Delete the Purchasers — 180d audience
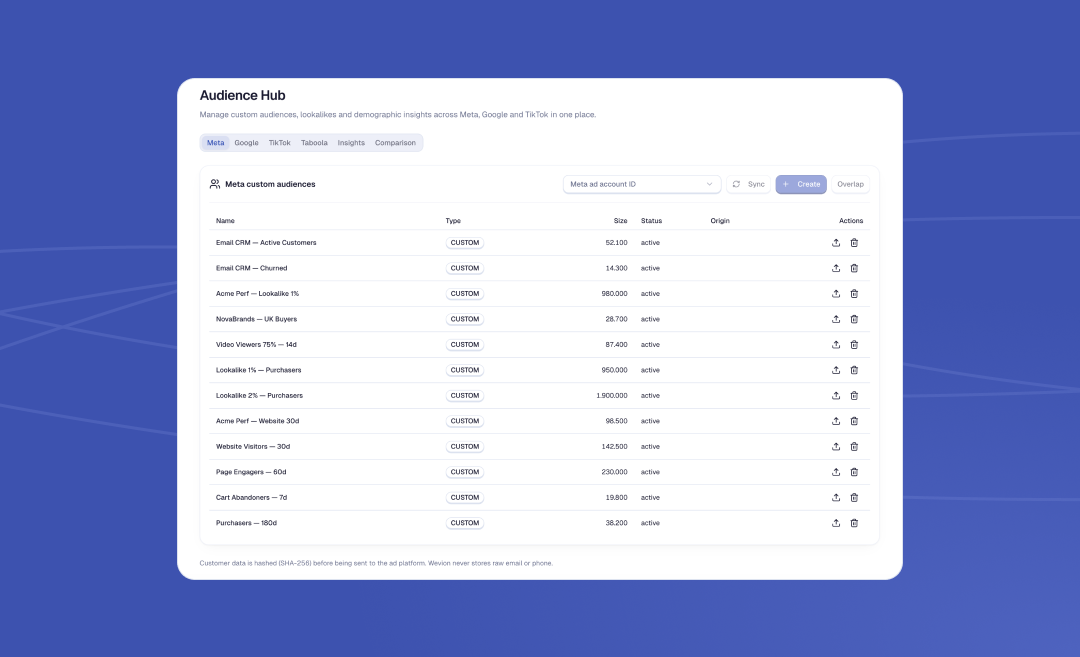Image resolution: width=1080 pixels, height=657 pixels. [x=854, y=523]
